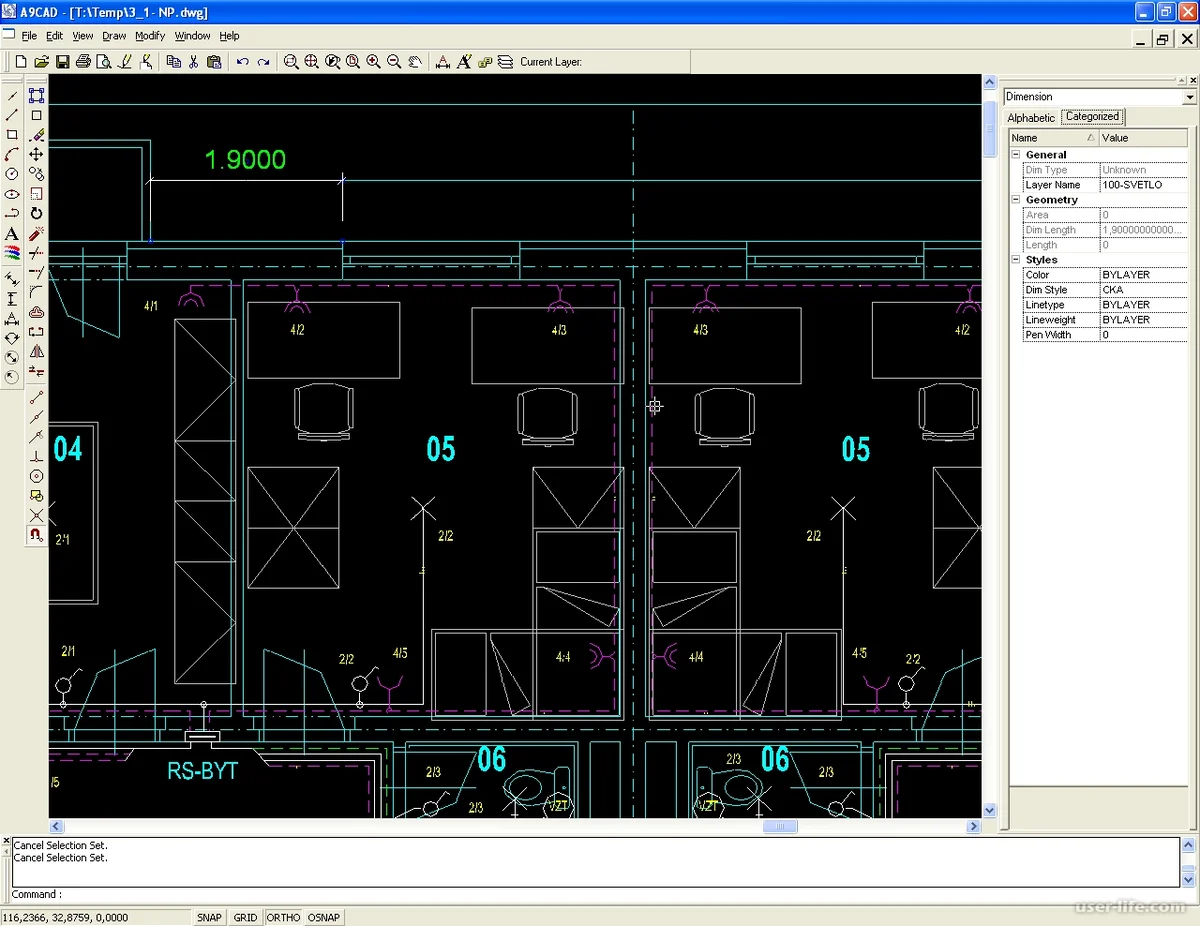Image resolution: width=1200 pixels, height=926 pixels.
Task: Collapse the General properties category
Action: 1016,155
